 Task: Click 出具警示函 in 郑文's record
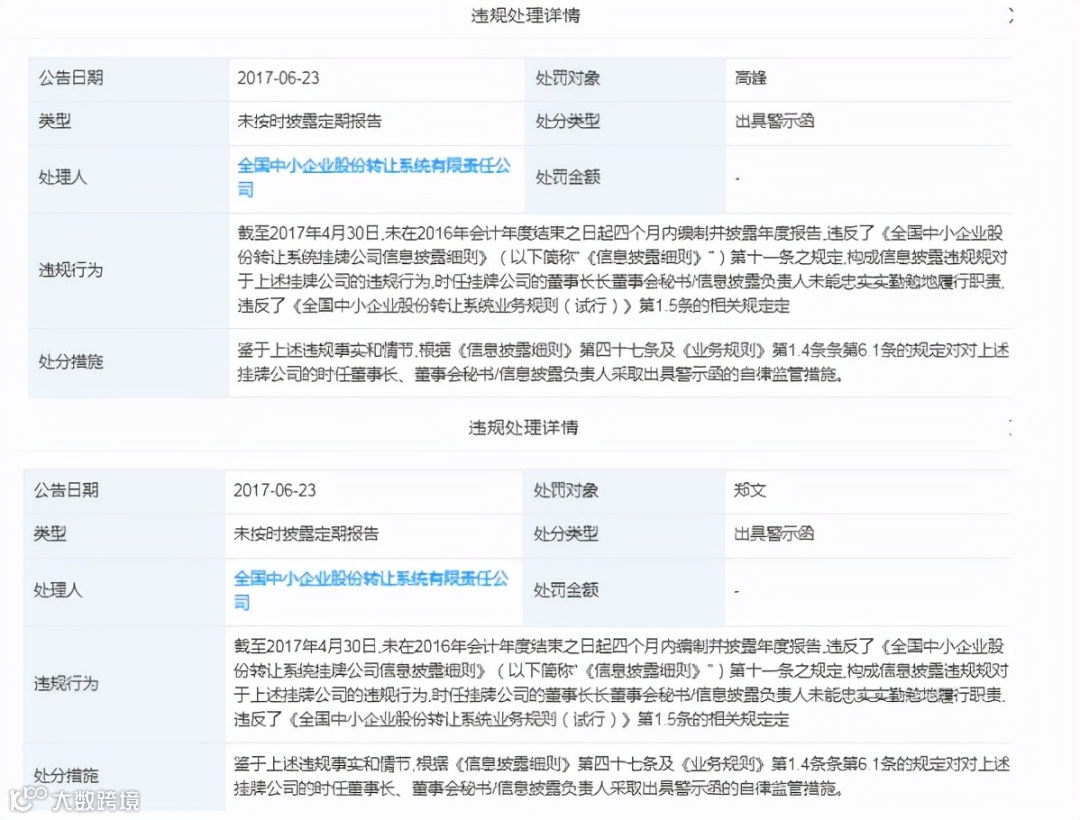[773, 534]
